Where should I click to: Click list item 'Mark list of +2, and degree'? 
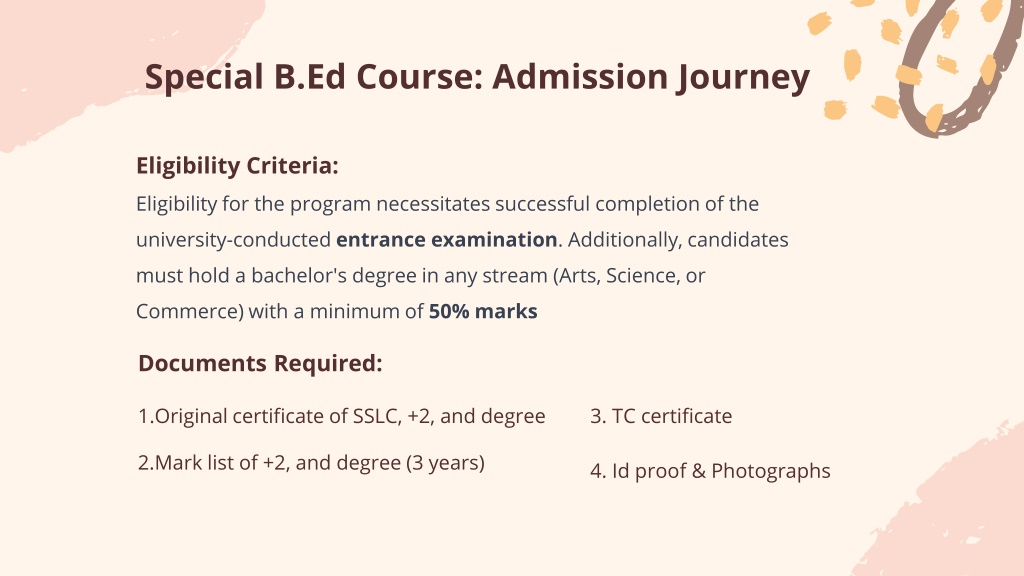pyautogui.click(x=311, y=463)
